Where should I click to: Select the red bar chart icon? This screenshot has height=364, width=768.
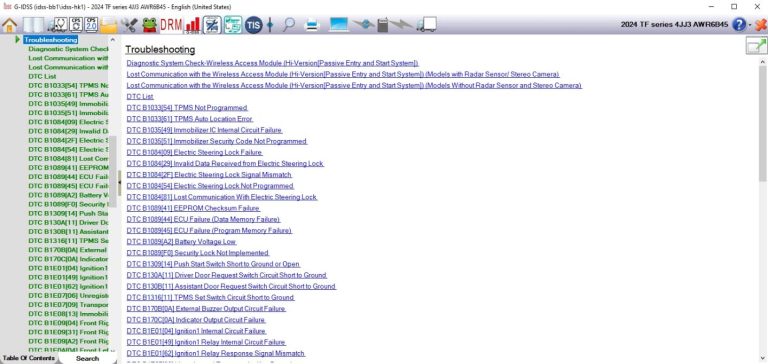(x=193, y=24)
